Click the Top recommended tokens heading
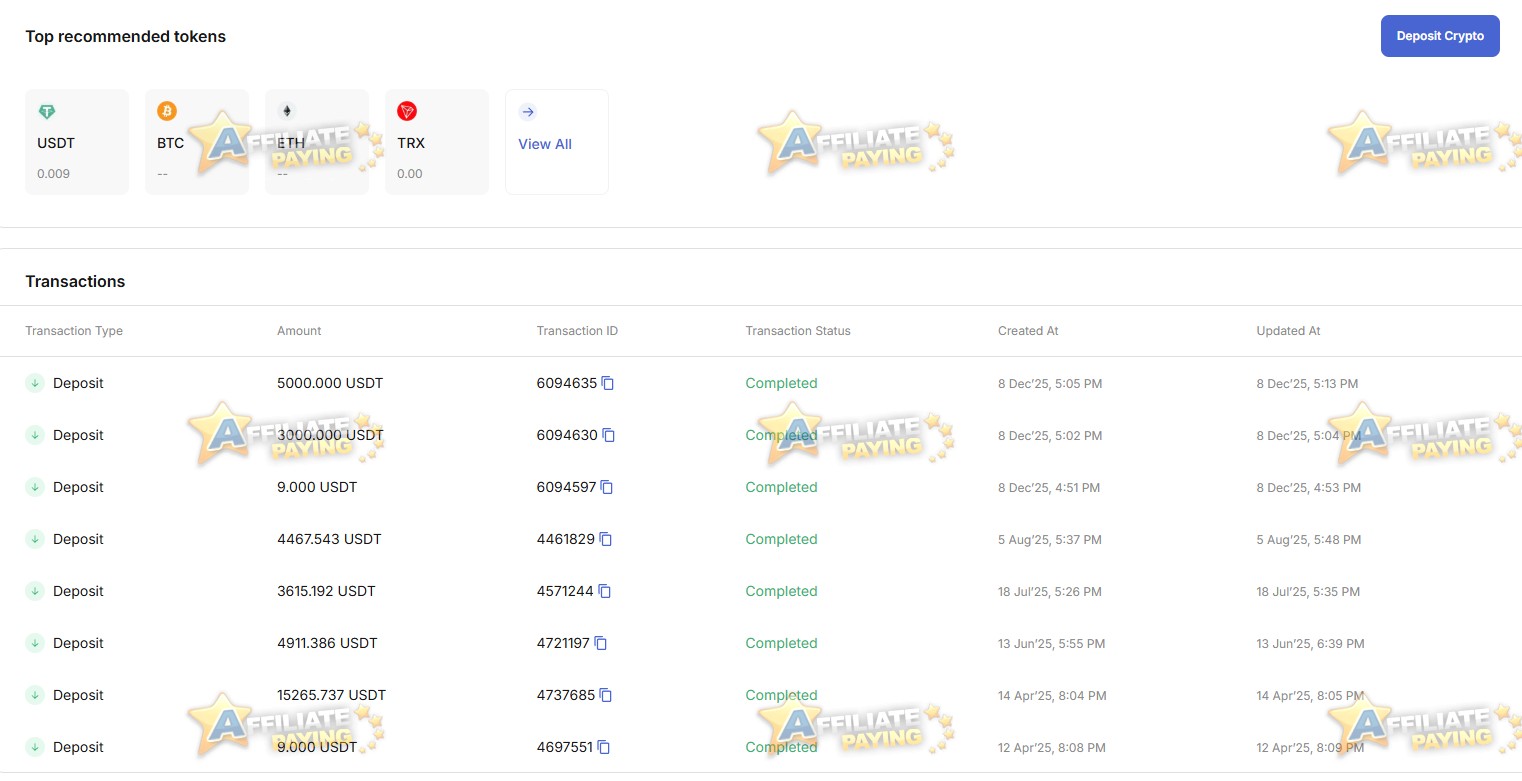Screen dimensions: 1522x781 [126, 37]
